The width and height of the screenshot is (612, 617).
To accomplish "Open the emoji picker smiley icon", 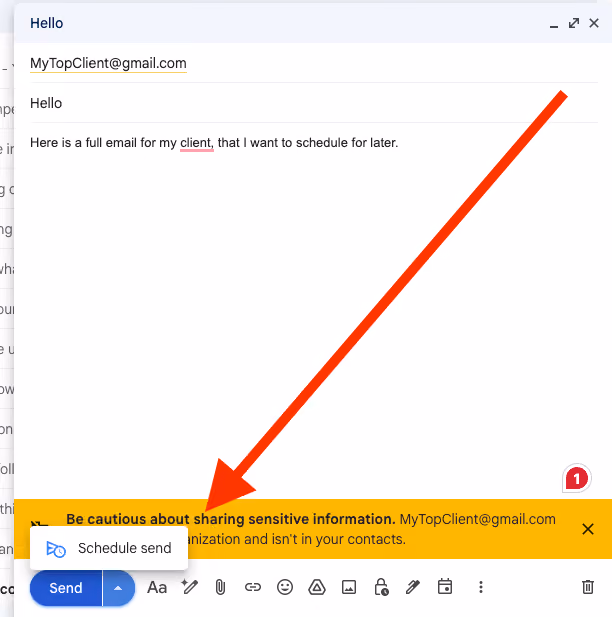I will coord(285,587).
